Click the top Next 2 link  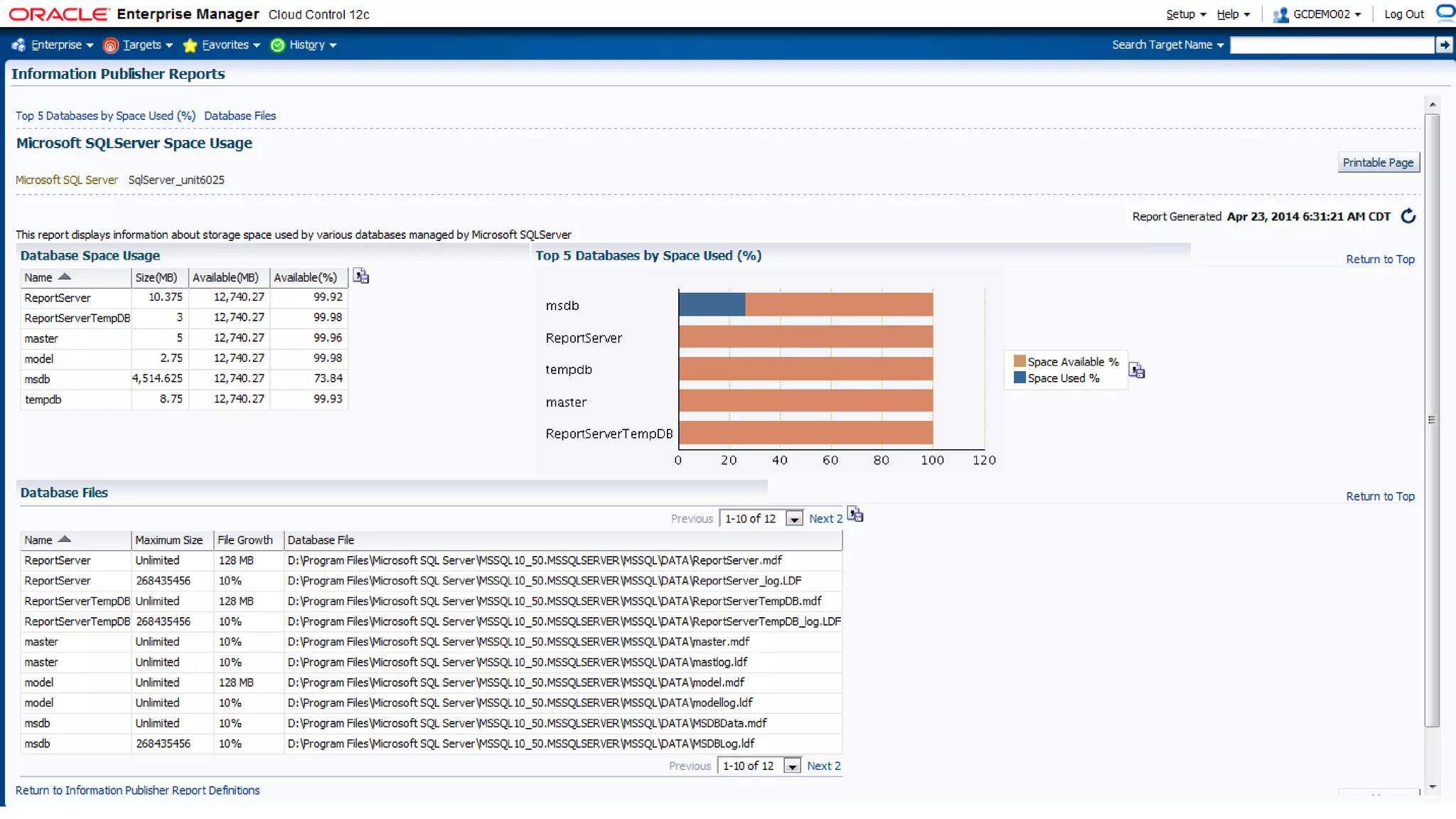[825, 518]
